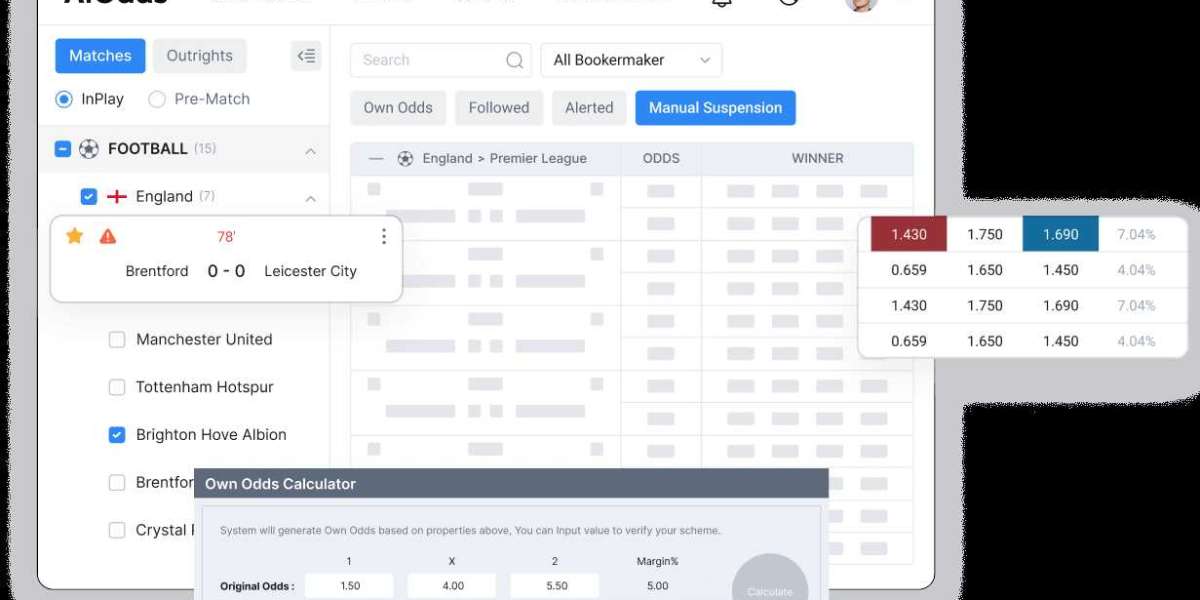Select the Pre-Match radio button

pos(157,99)
